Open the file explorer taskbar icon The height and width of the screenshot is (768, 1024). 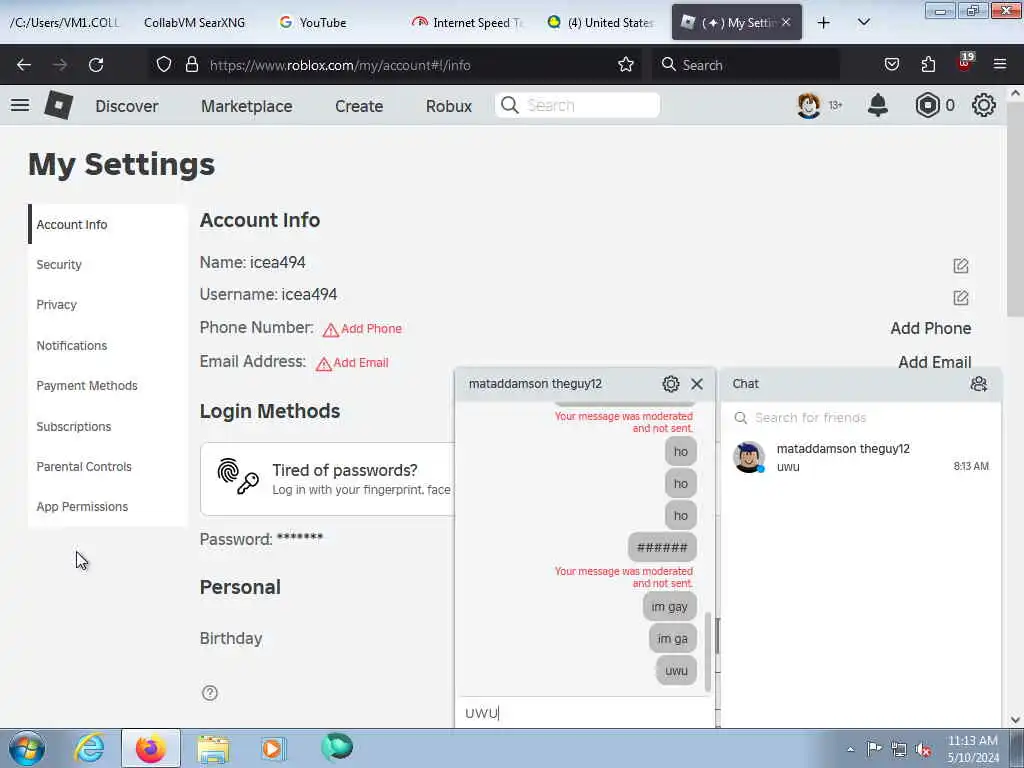tap(213, 748)
